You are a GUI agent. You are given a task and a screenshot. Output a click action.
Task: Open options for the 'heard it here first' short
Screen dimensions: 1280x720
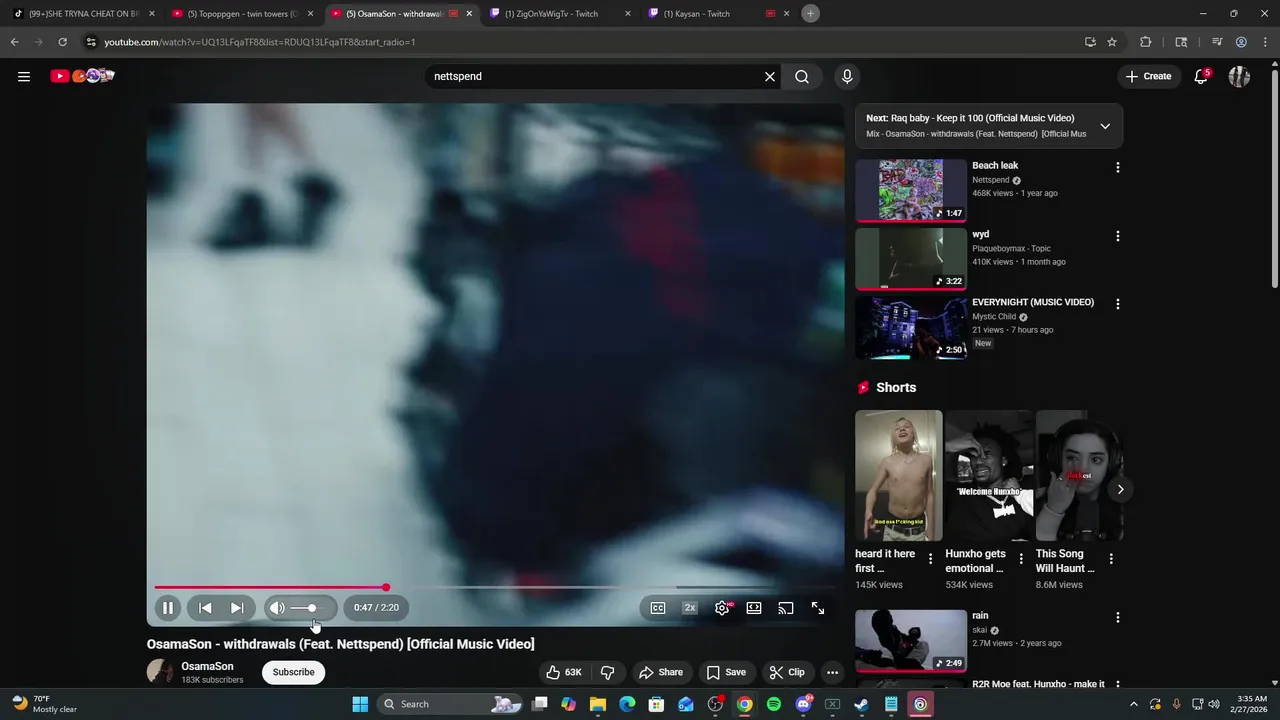point(931,559)
